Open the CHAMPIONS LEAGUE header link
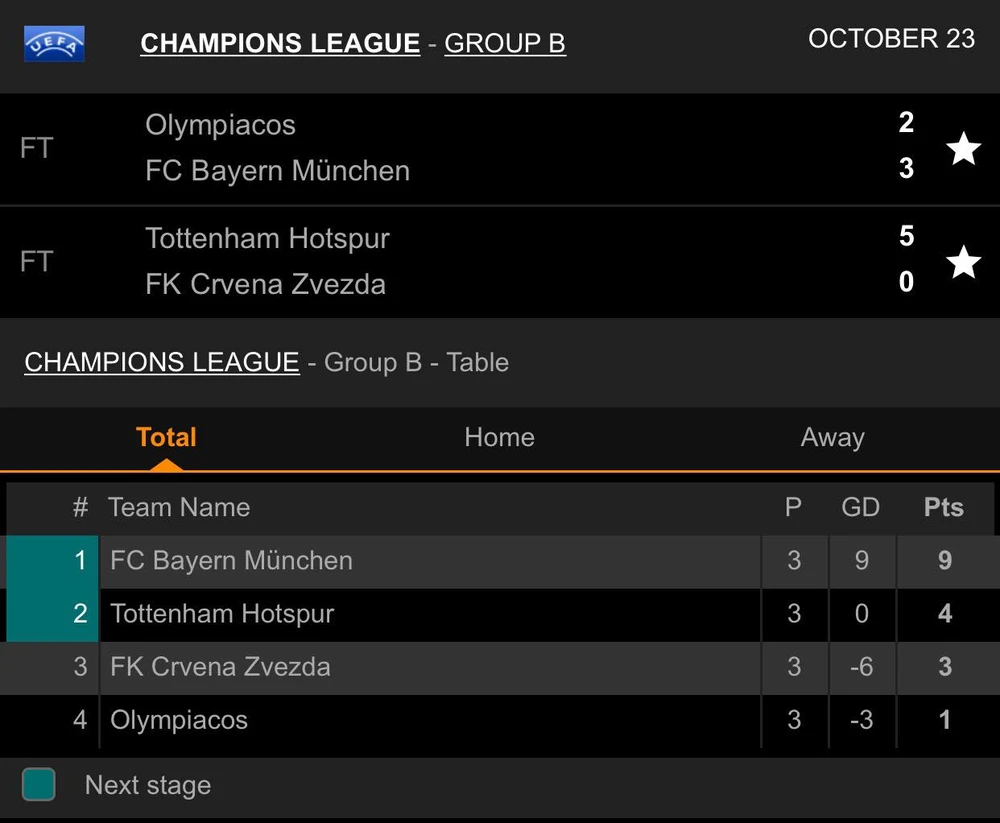 (280, 44)
